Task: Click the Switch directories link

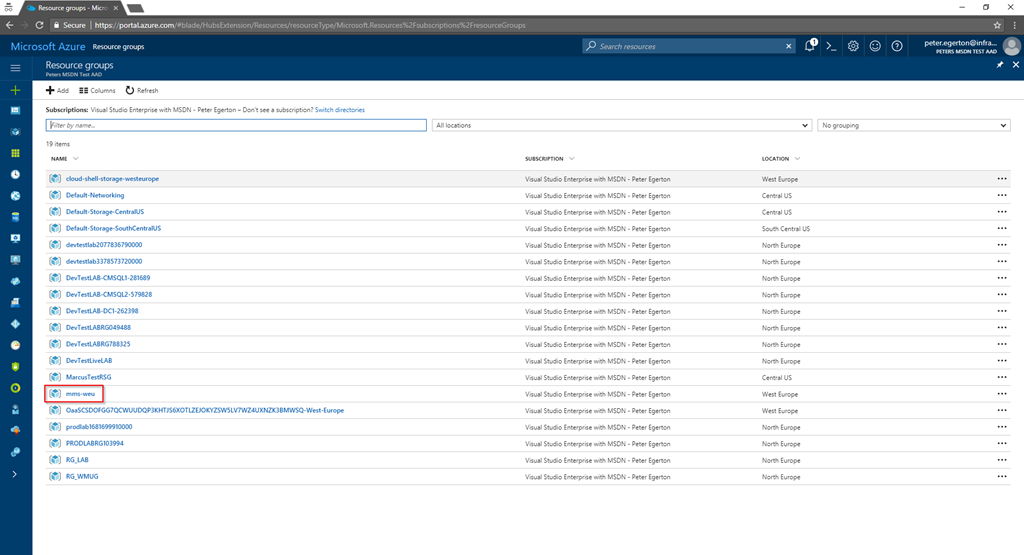Action: (x=340, y=109)
